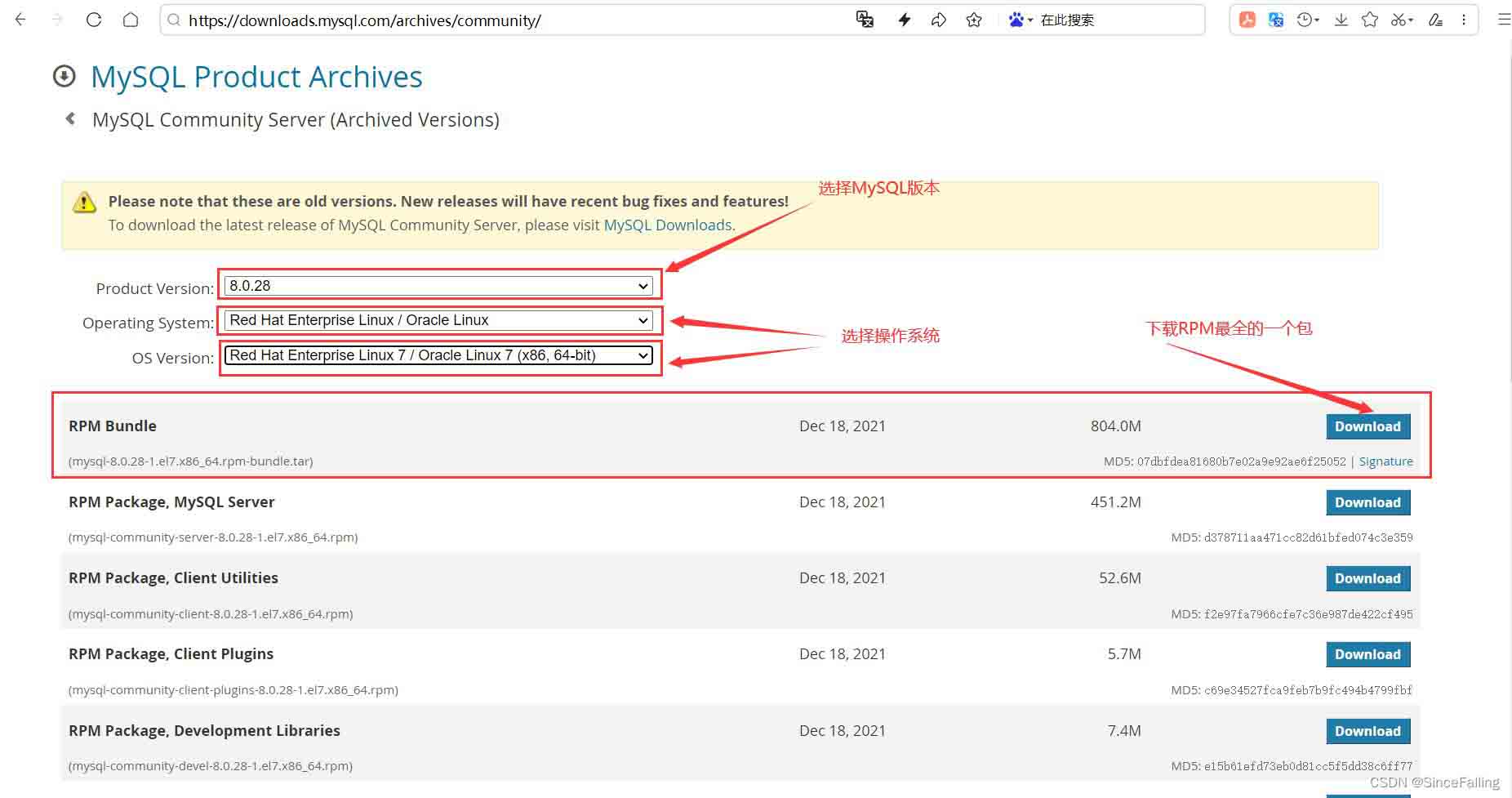Click the search magnifier in address bar
This screenshot has height=798, width=1512.
tap(174, 20)
